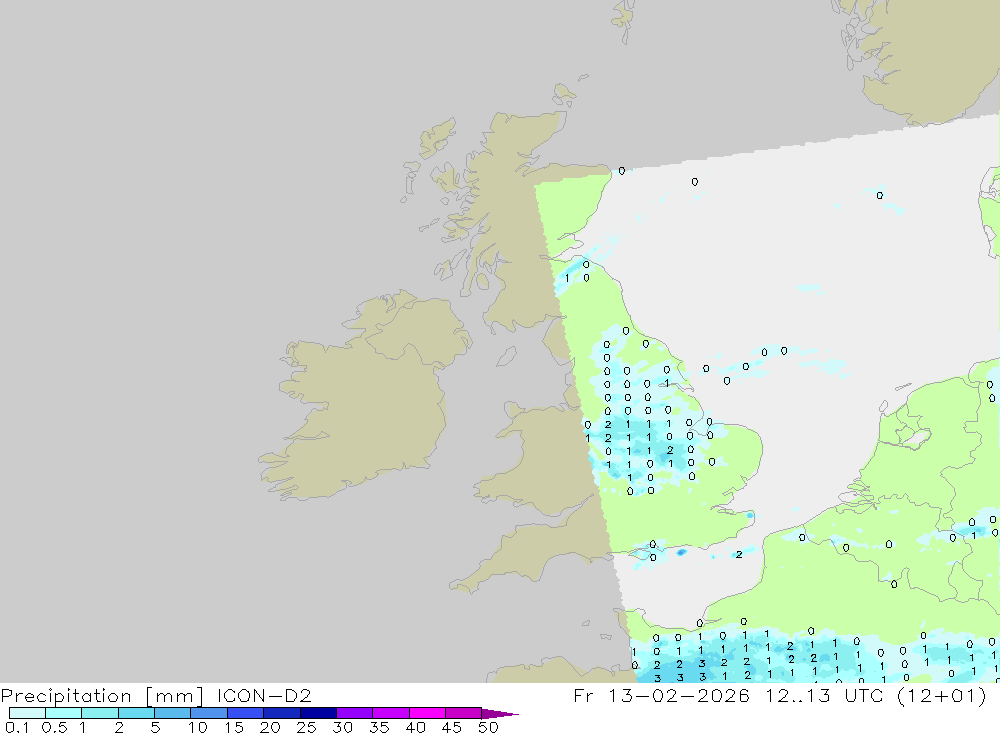1000x733 pixels.
Task: Click the legend label '50'
Action: (x=488, y=727)
